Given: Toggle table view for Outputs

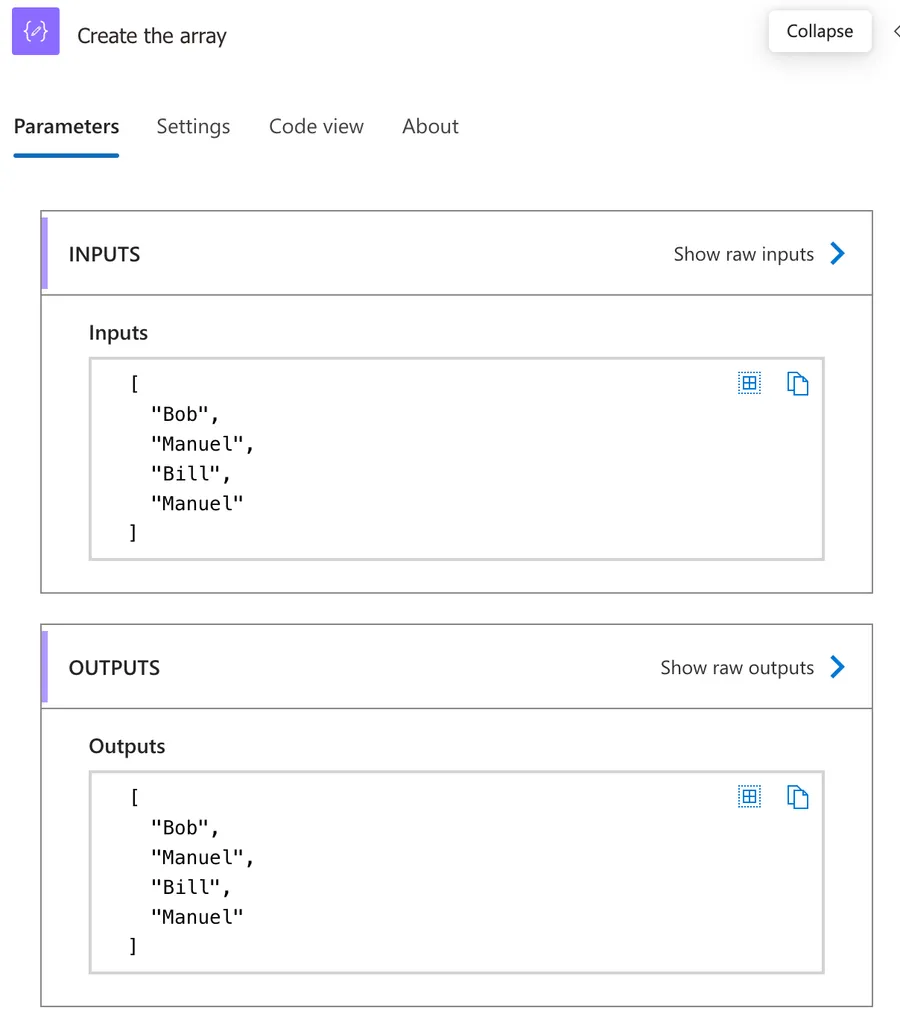Looking at the screenshot, I should (x=749, y=796).
